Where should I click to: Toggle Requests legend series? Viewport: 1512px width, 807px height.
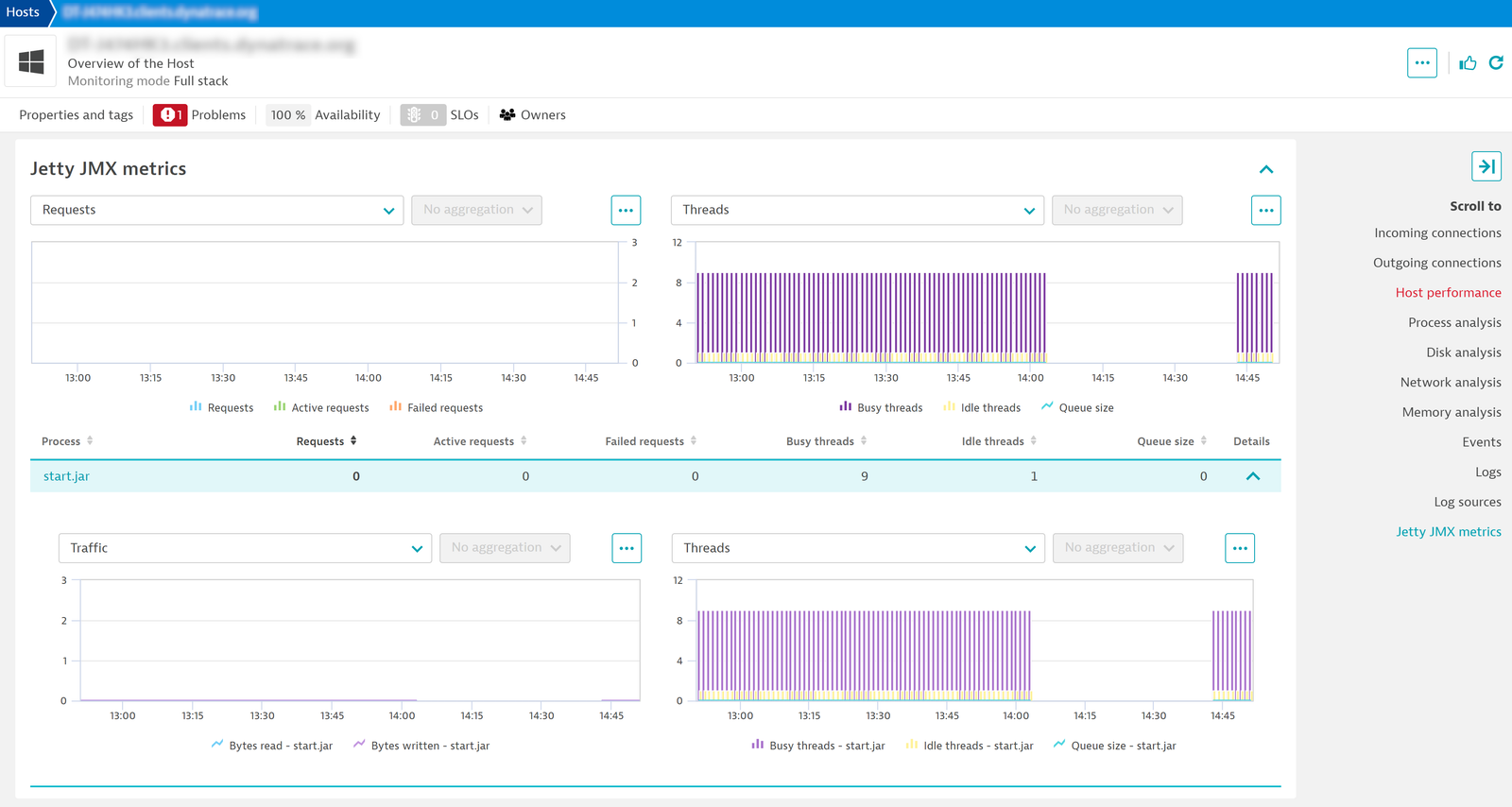point(221,407)
